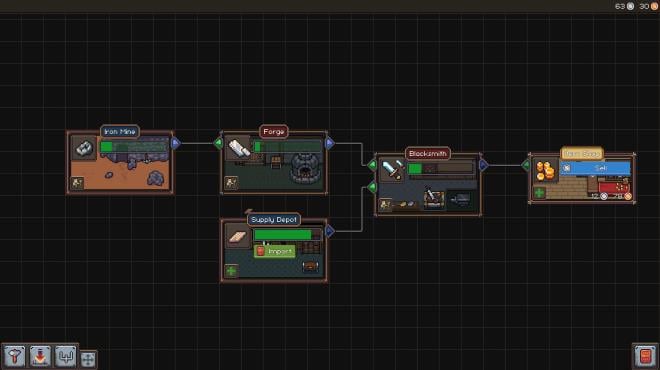
Task: Click the shop node green input connector
Action: point(526,165)
